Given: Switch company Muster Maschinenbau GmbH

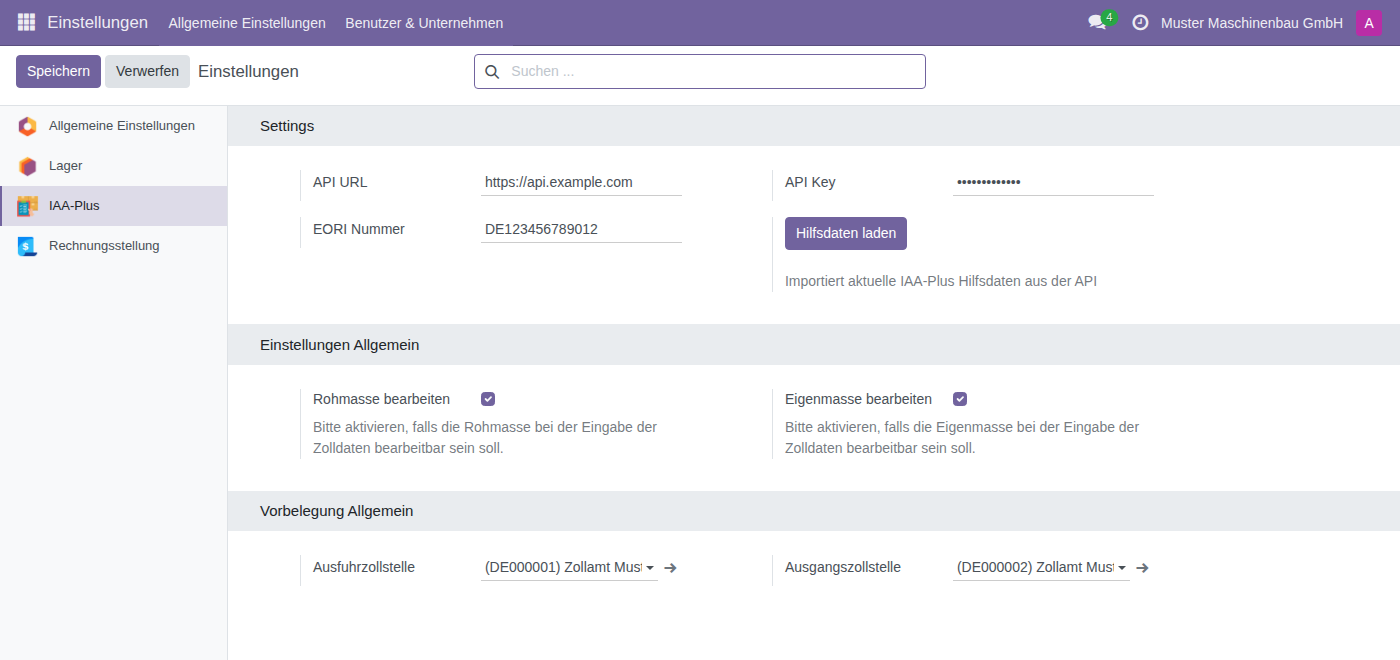Looking at the screenshot, I should point(1252,23).
